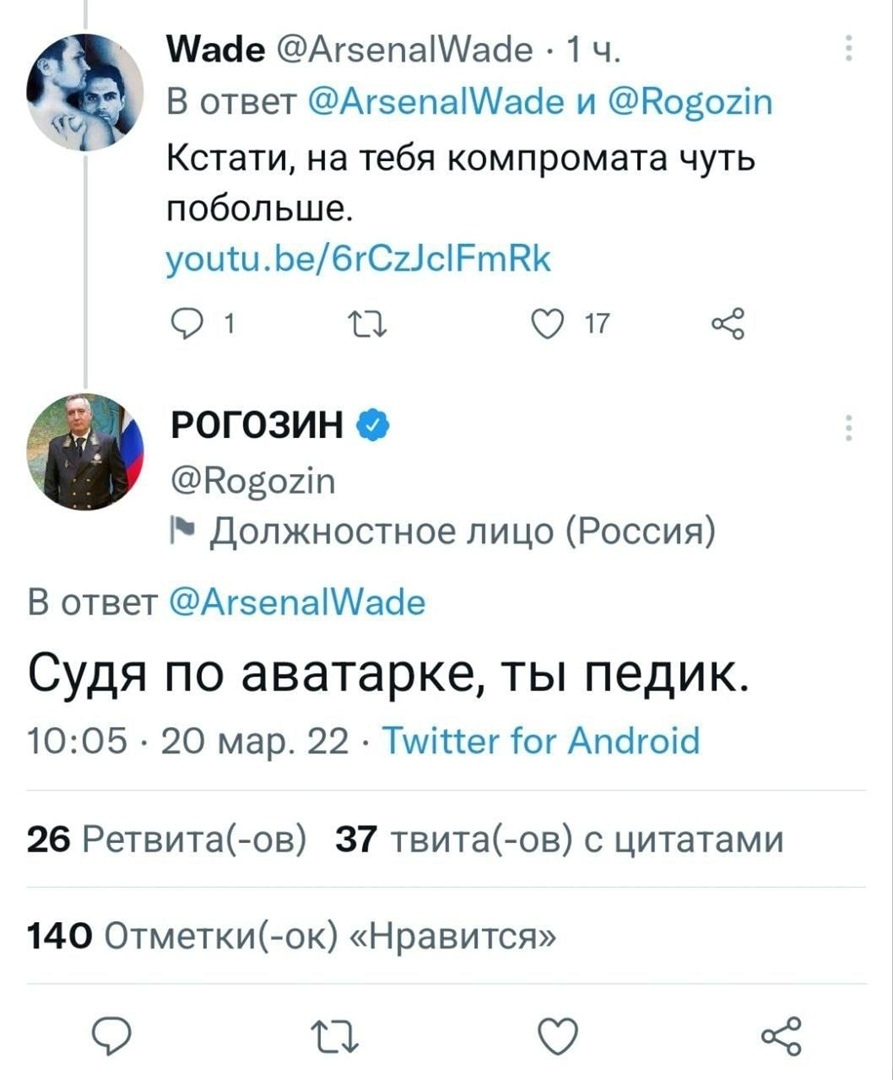This screenshot has height=1080, width=893.
Task: Click the blue verified badge next to РОГОЗИН
Action: tap(371, 428)
